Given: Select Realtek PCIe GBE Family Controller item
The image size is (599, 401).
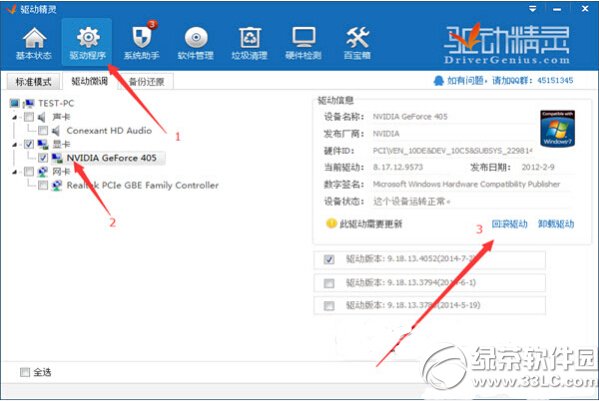Looking at the screenshot, I should (142, 185).
